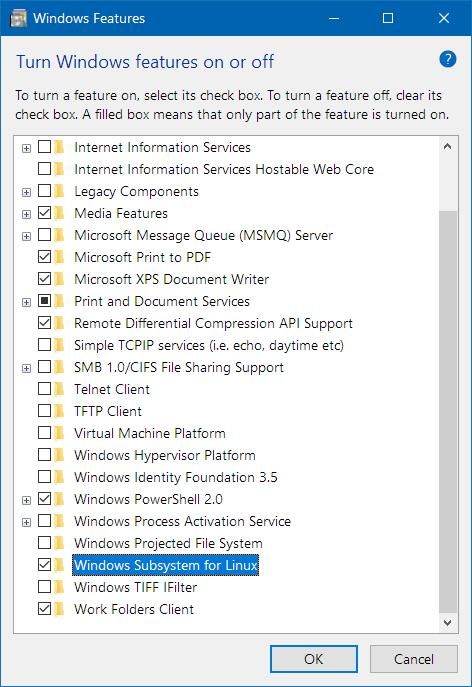The height and width of the screenshot is (687, 472).
Task: Expand the Legacy Components tree node
Action: click(x=26, y=192)
